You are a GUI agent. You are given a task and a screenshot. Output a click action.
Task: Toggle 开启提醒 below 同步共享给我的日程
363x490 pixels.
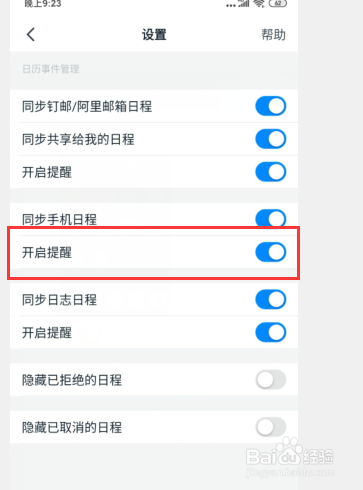(x=271, y=172)
